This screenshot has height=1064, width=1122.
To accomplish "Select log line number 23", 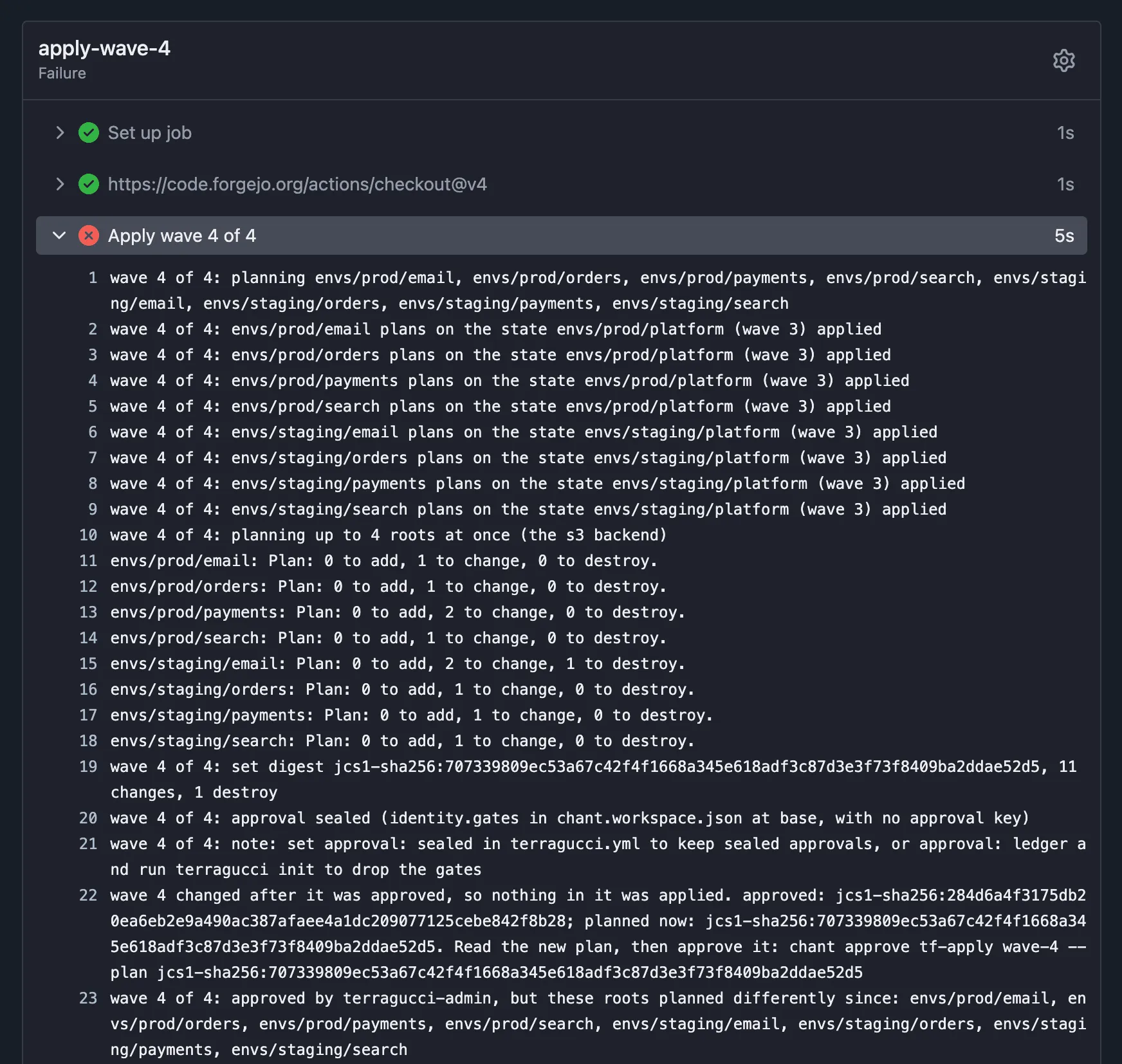I will point(88,998).
